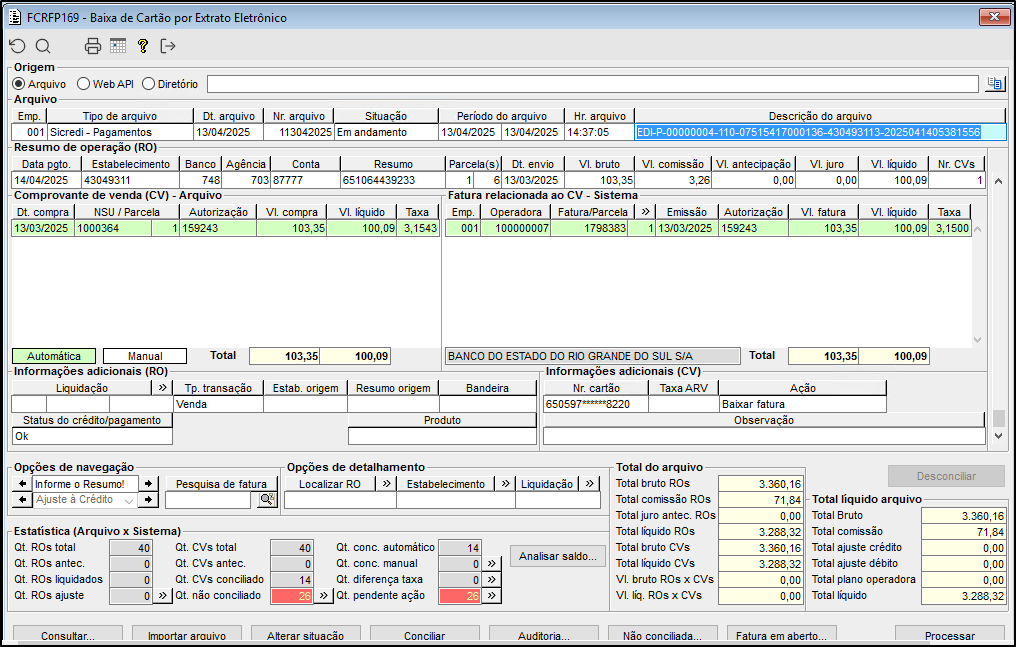Click the Processar button

coord(950,635)
